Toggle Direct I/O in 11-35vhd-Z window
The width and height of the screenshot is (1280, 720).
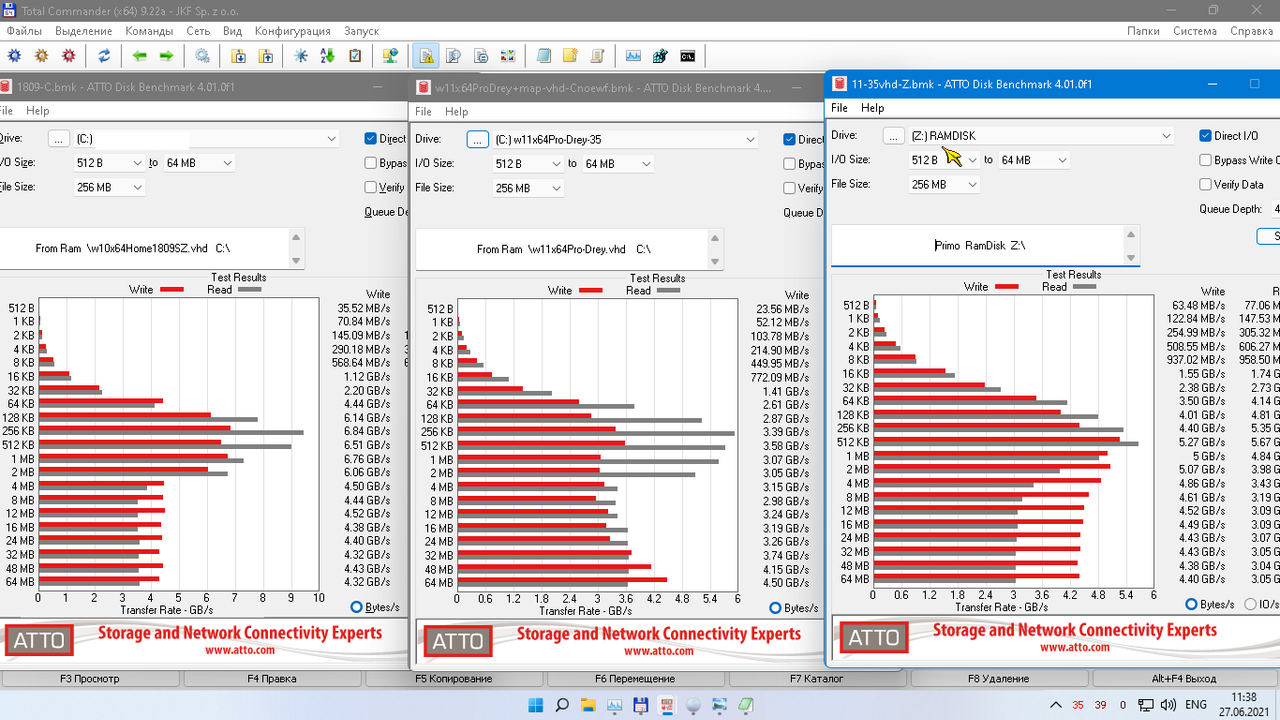click(1206, 136)
